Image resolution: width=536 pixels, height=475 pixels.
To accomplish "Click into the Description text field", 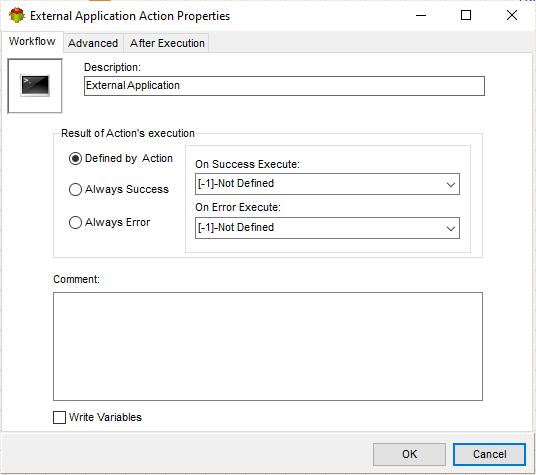I will coord(284,86).
